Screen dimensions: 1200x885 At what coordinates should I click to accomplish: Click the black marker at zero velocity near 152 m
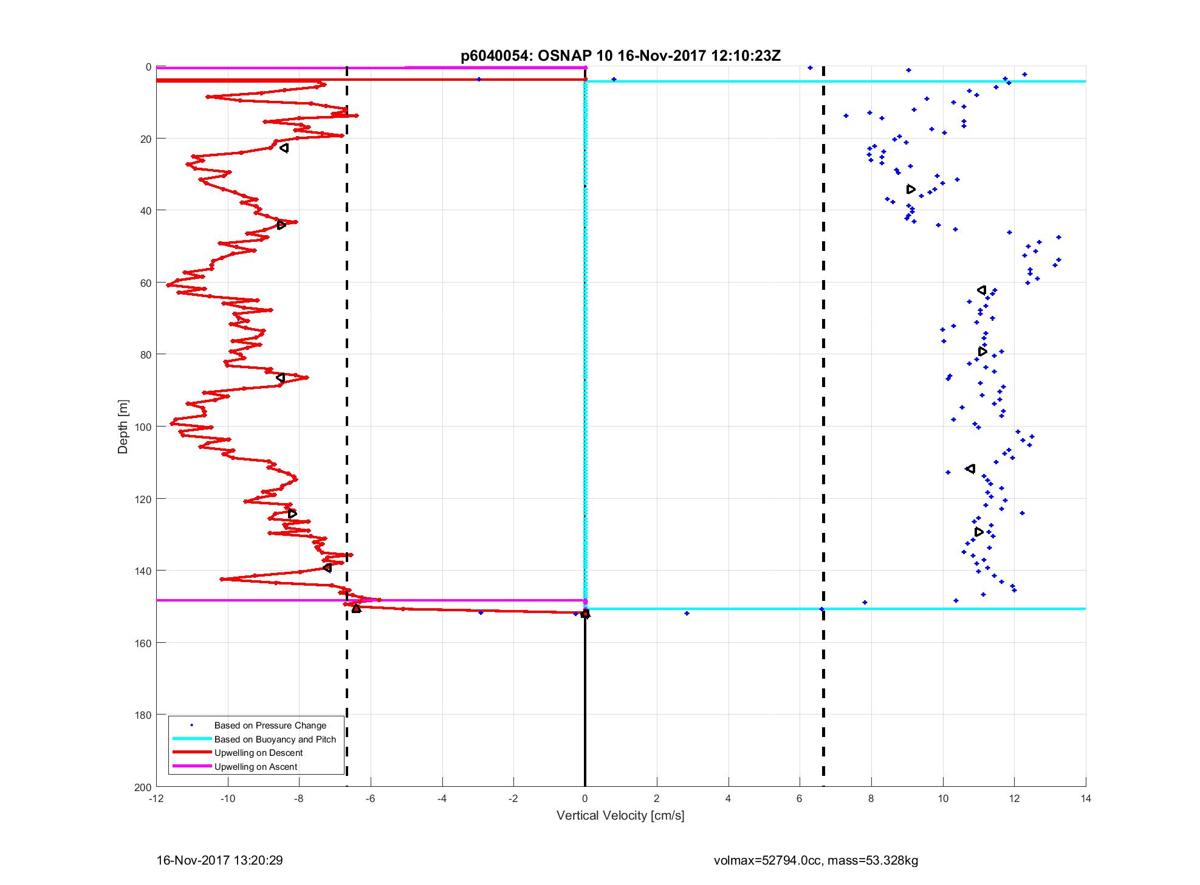tap(586, 614)
